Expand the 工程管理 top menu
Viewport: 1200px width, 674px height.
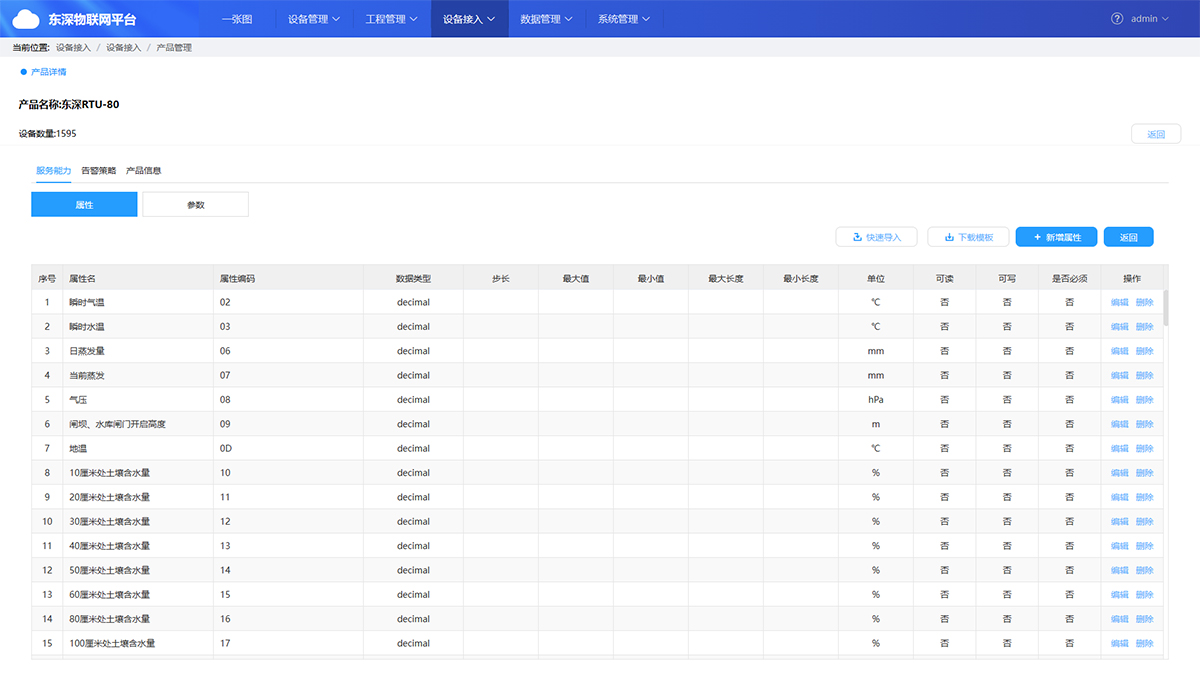[392, 18]
